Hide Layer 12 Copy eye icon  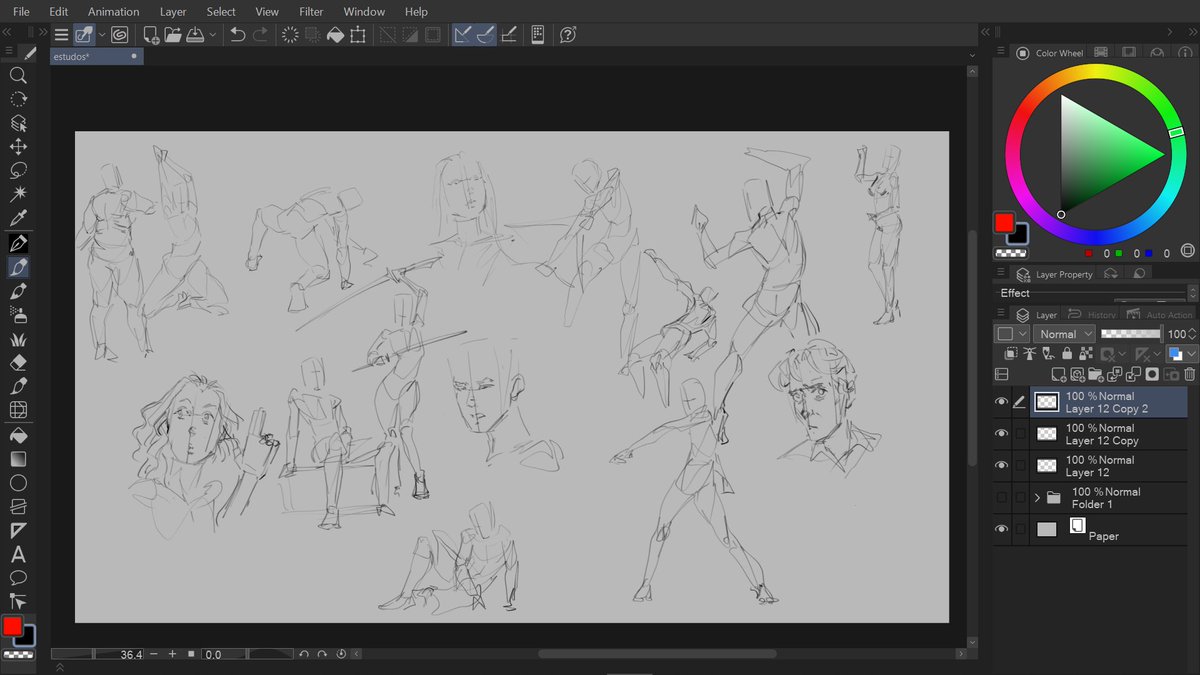(x=1001, y=434)
